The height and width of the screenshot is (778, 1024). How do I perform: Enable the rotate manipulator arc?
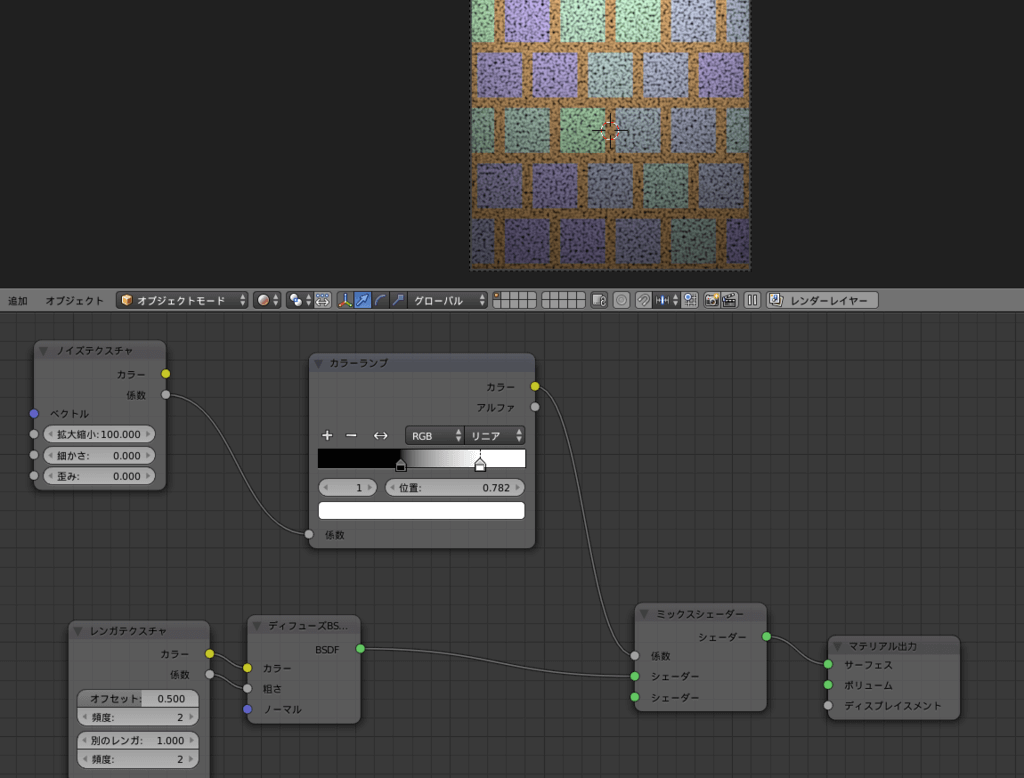380,300
